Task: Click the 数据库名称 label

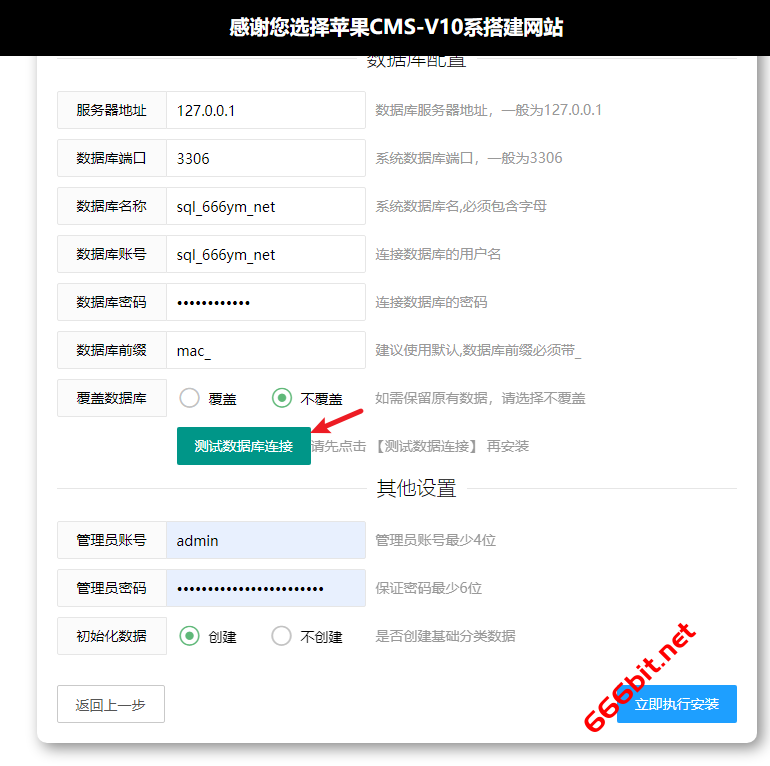Action: click(x=111, y=206)
